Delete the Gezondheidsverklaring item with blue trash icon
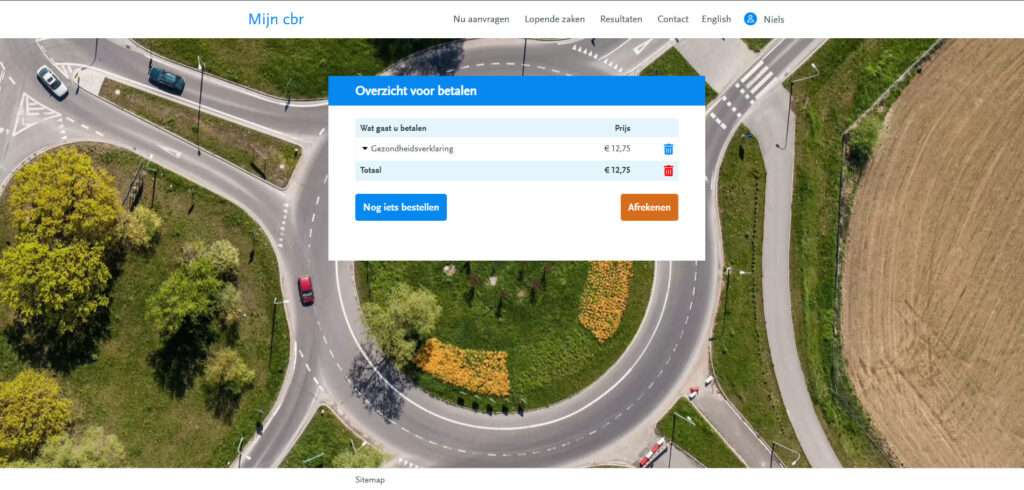The width and height of the screenshot is (1024, 490). point(668,149)
